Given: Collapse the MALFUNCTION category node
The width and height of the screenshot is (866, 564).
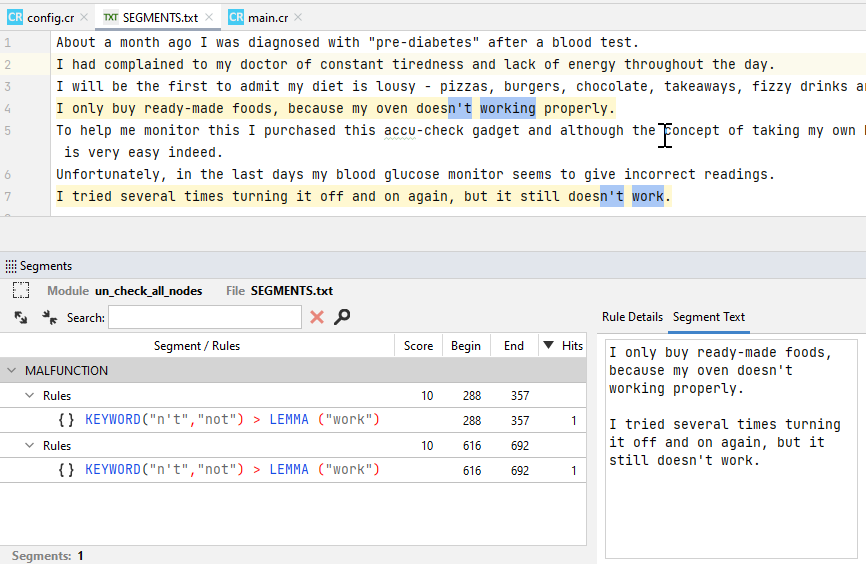Looking at the screenshot, I should click(12, 371).
